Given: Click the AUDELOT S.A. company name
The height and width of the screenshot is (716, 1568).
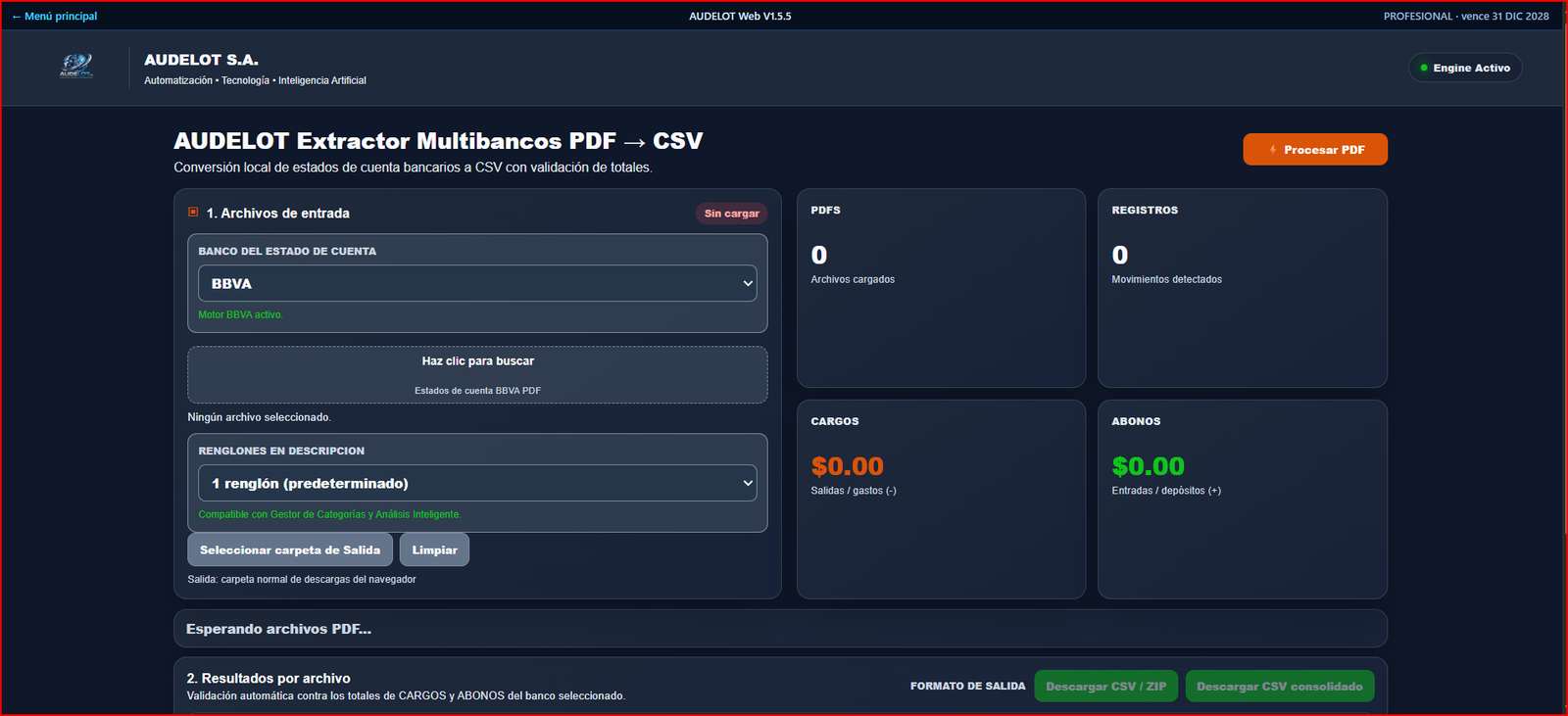Looking at the screenshot, I should (201, 60).
